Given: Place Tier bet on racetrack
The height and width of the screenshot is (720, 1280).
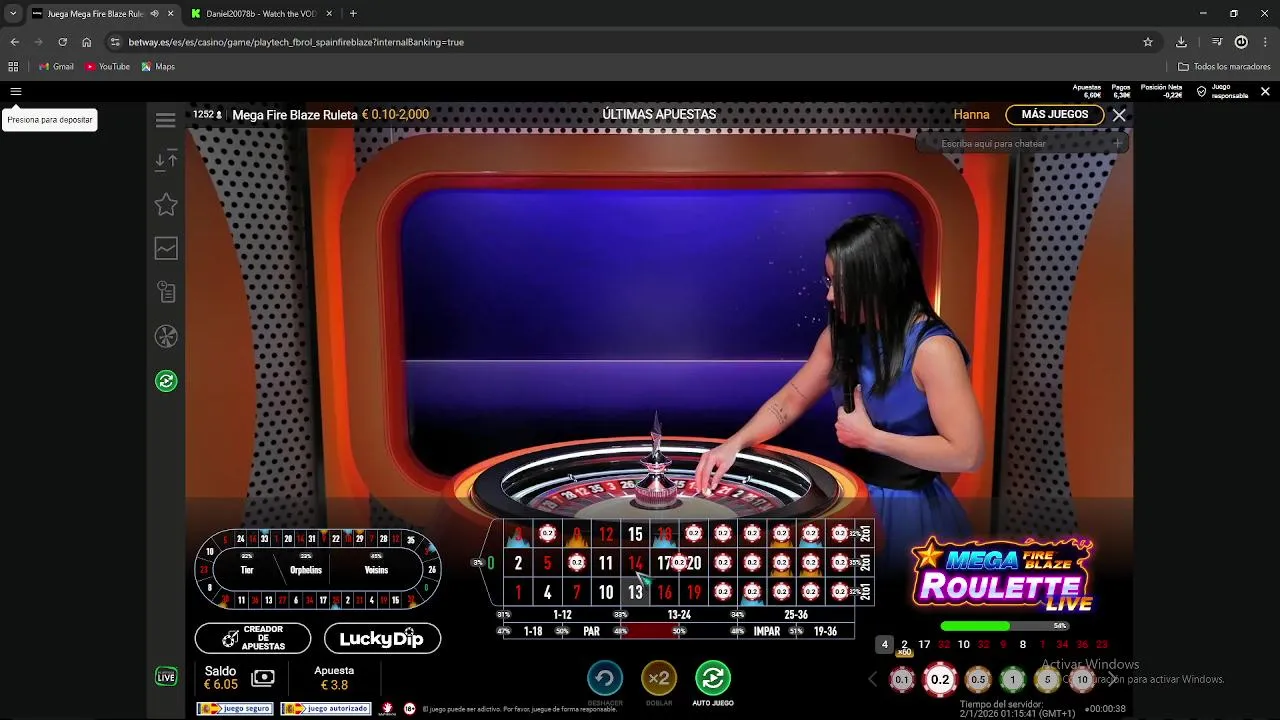Looking at the screenshot, I should [247, 569].
